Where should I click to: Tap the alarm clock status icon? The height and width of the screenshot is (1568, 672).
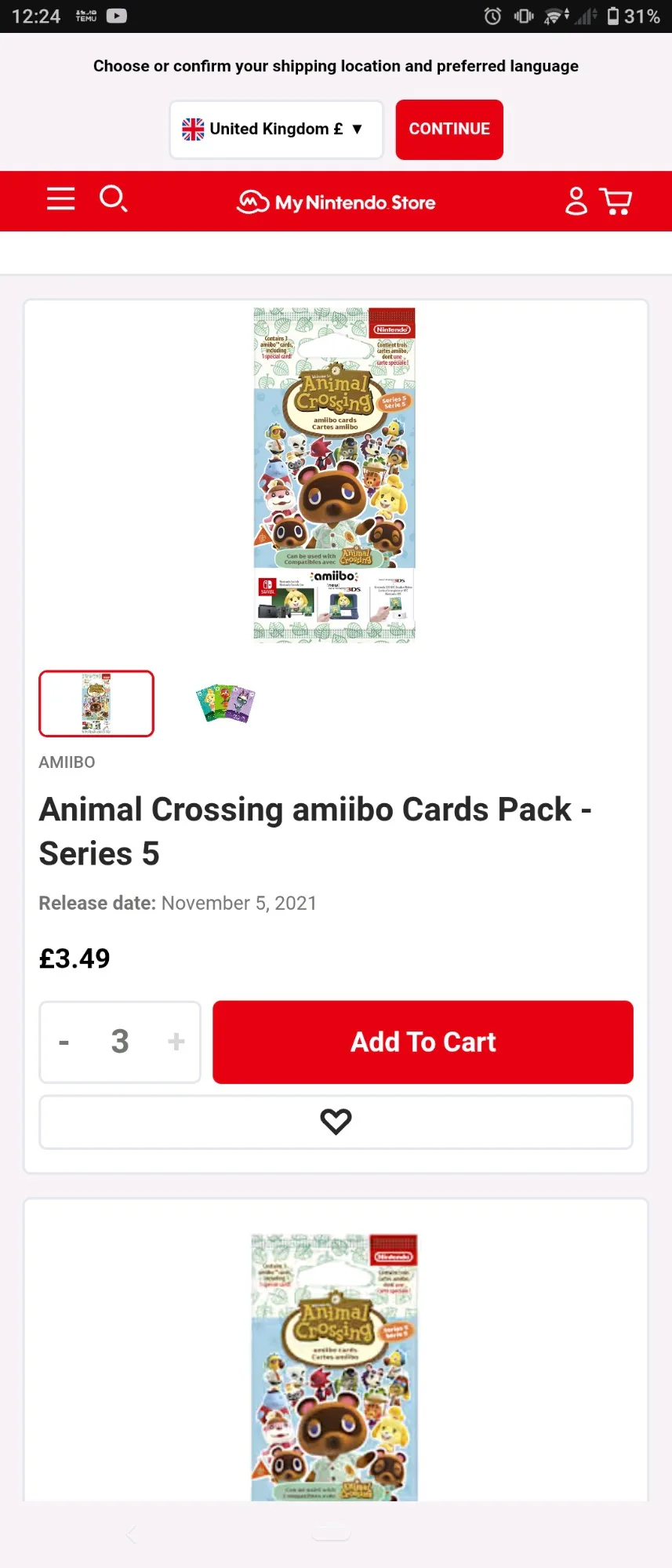(492, 16)
